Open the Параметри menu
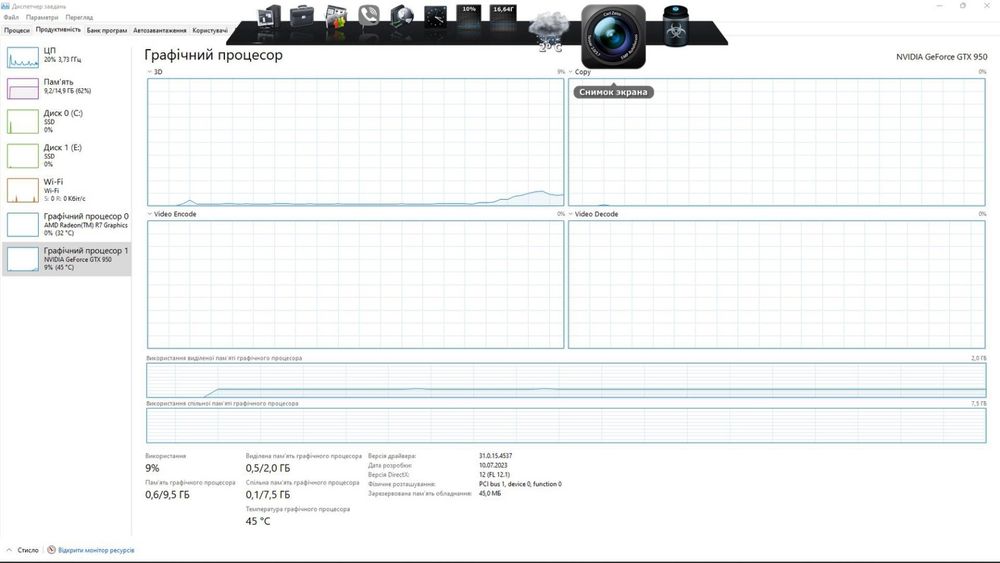The height and width of the screenshot is (563, 1000). point(42,17)
